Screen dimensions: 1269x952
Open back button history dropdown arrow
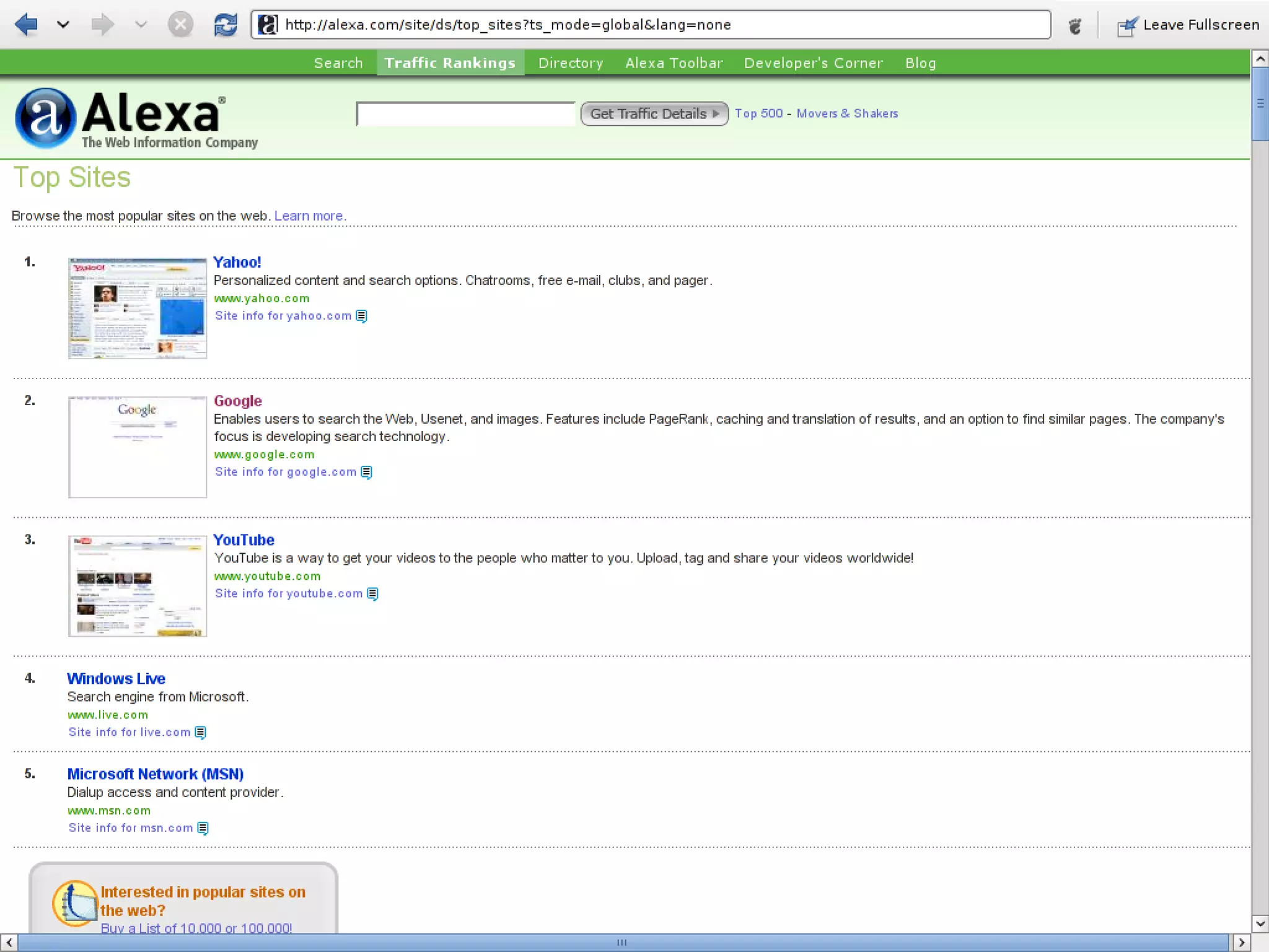(x=63, y=25)
